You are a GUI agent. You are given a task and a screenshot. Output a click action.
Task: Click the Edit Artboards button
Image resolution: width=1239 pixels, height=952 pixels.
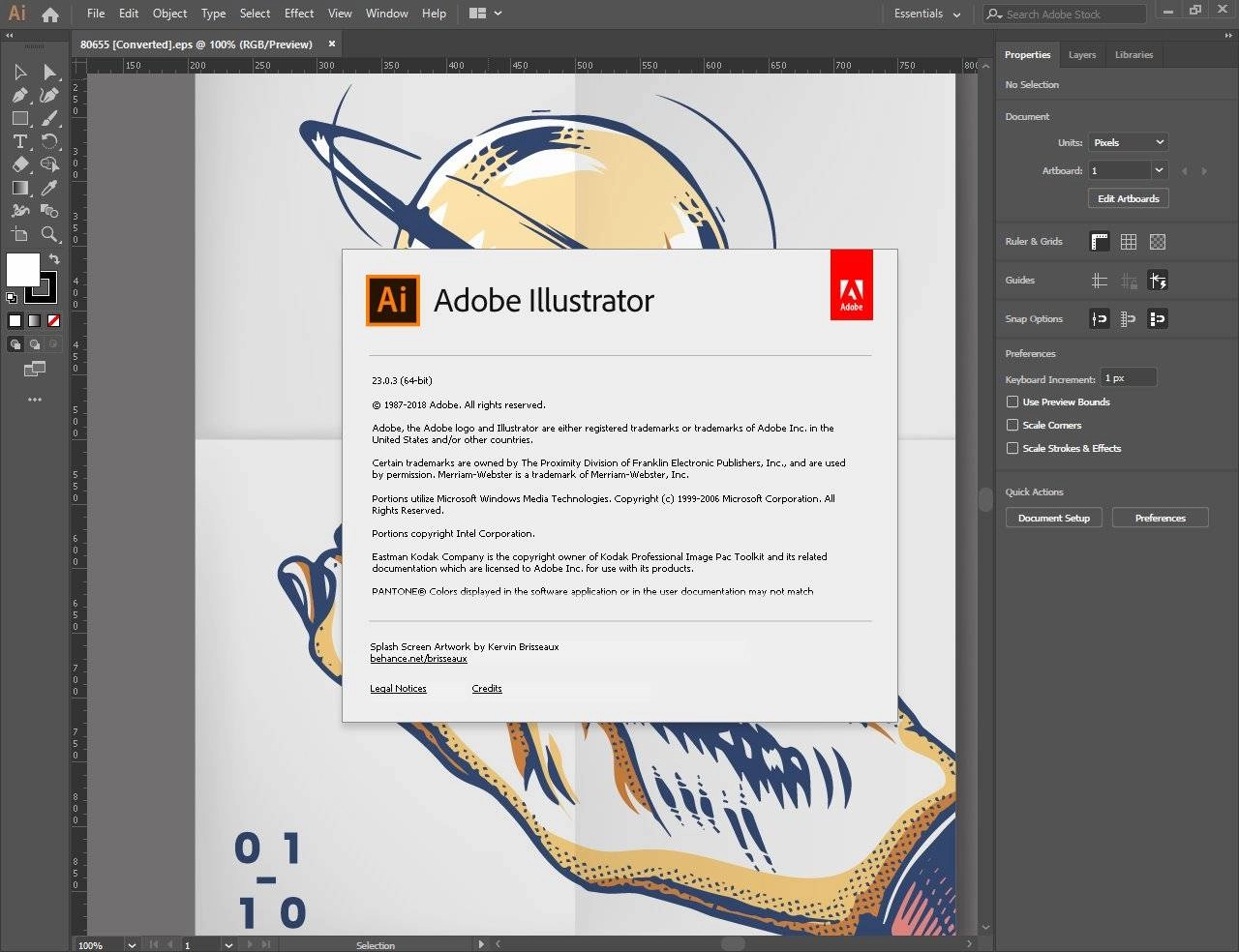pos(1129,198)
